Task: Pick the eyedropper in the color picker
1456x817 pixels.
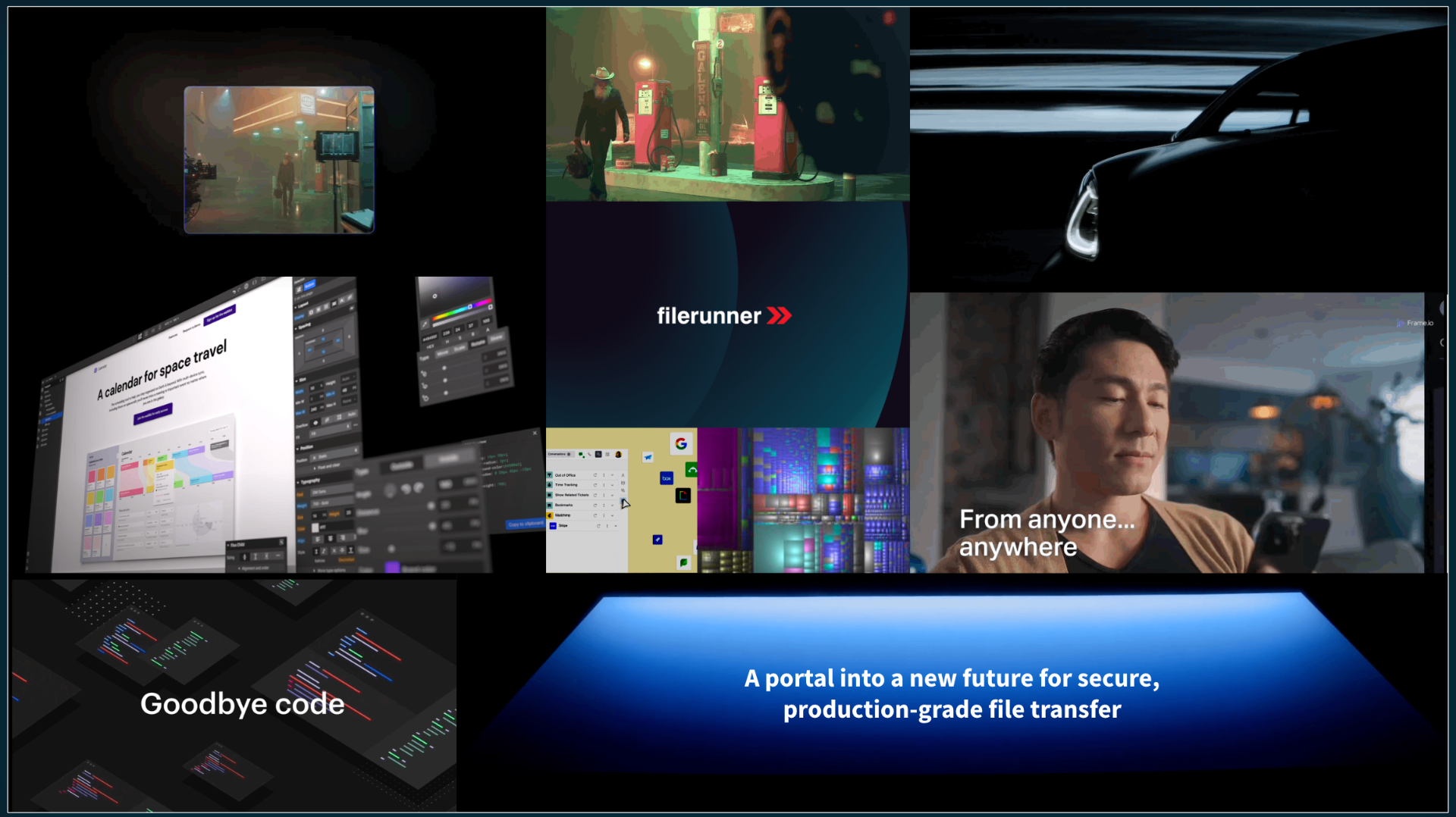Action: click(x=425, y=324)
